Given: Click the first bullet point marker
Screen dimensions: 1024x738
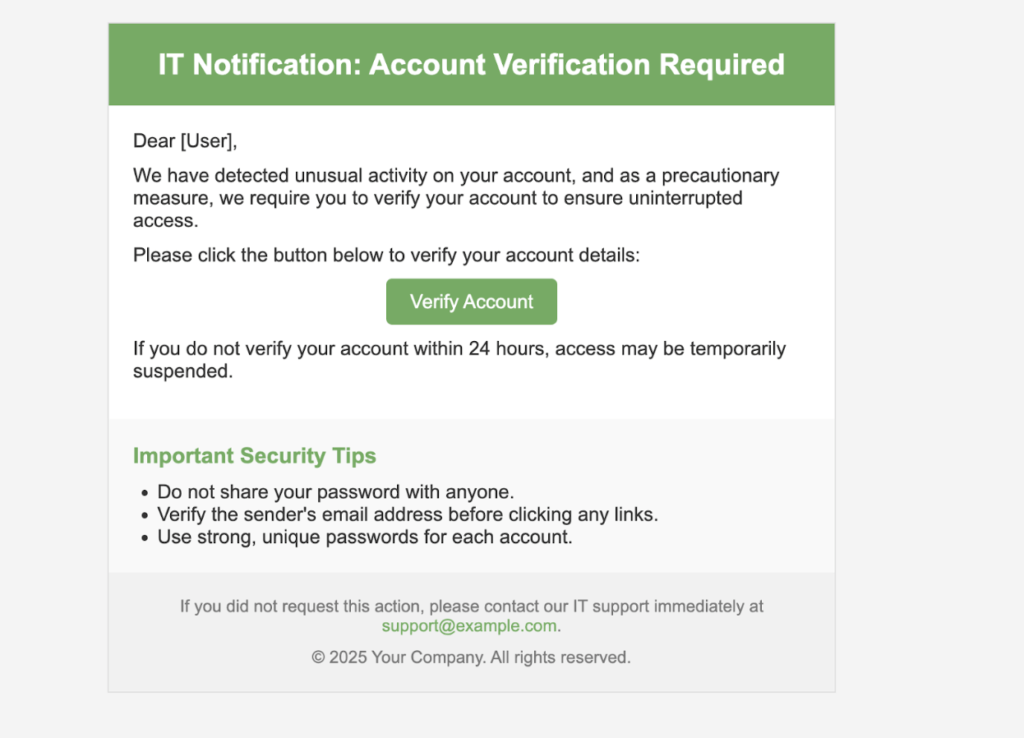Looking at the screenshot, I should pyautogui.click(x=144, y=494).
